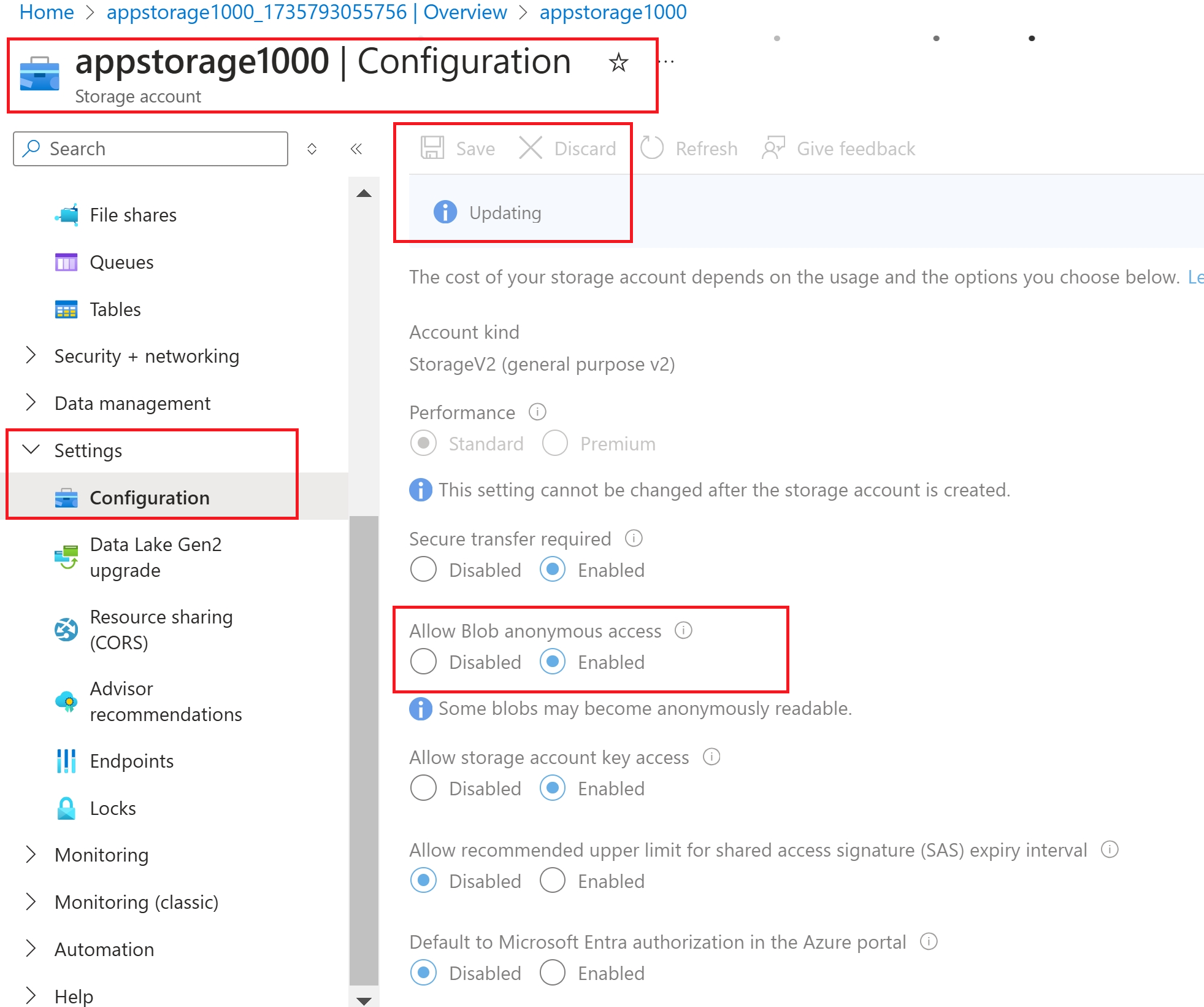Image resolution: width=1204 pixels, height=1007 pixels.
Task: Click the Advisor recommendations cloud icon
Action: click(66, 701)
